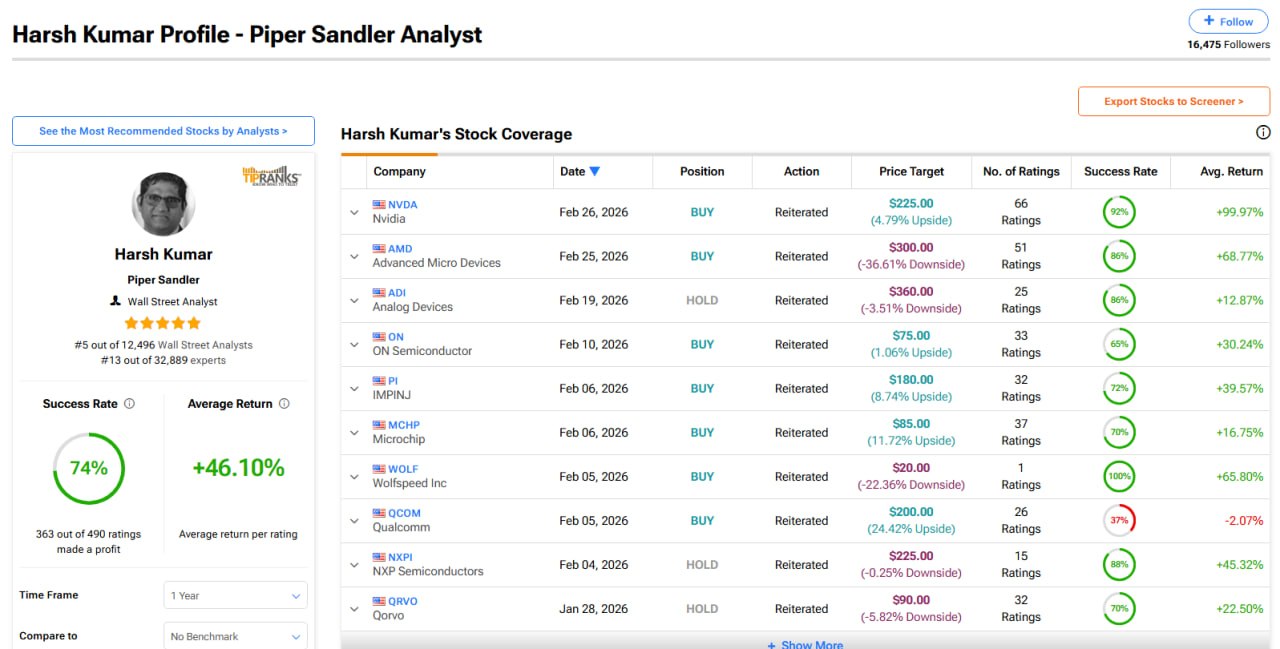Click the NXP 88% success circle
The width and height of the screenshot is (1280, 649).
[1119, 564]
